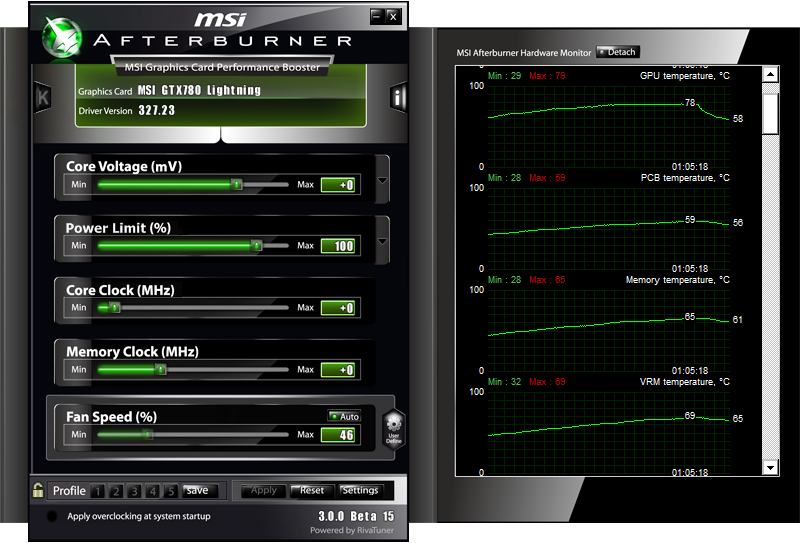The width and height of the screenshot is (800, 543).
Task: Click the MSI GTX780 Lightning card name
Action: click(x=199, y=90)
